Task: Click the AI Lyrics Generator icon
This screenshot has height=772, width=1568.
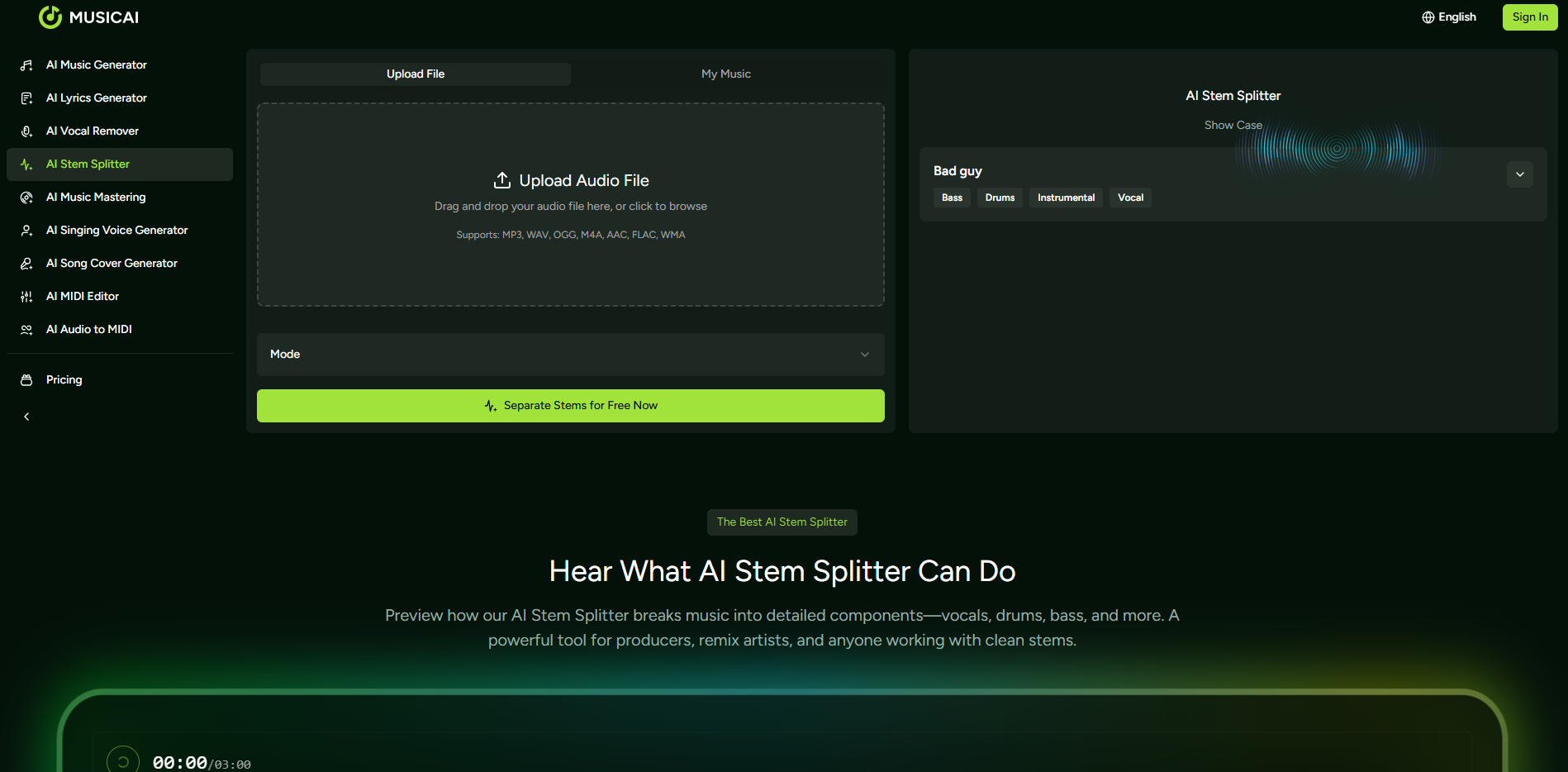Action: pos(26,98)
